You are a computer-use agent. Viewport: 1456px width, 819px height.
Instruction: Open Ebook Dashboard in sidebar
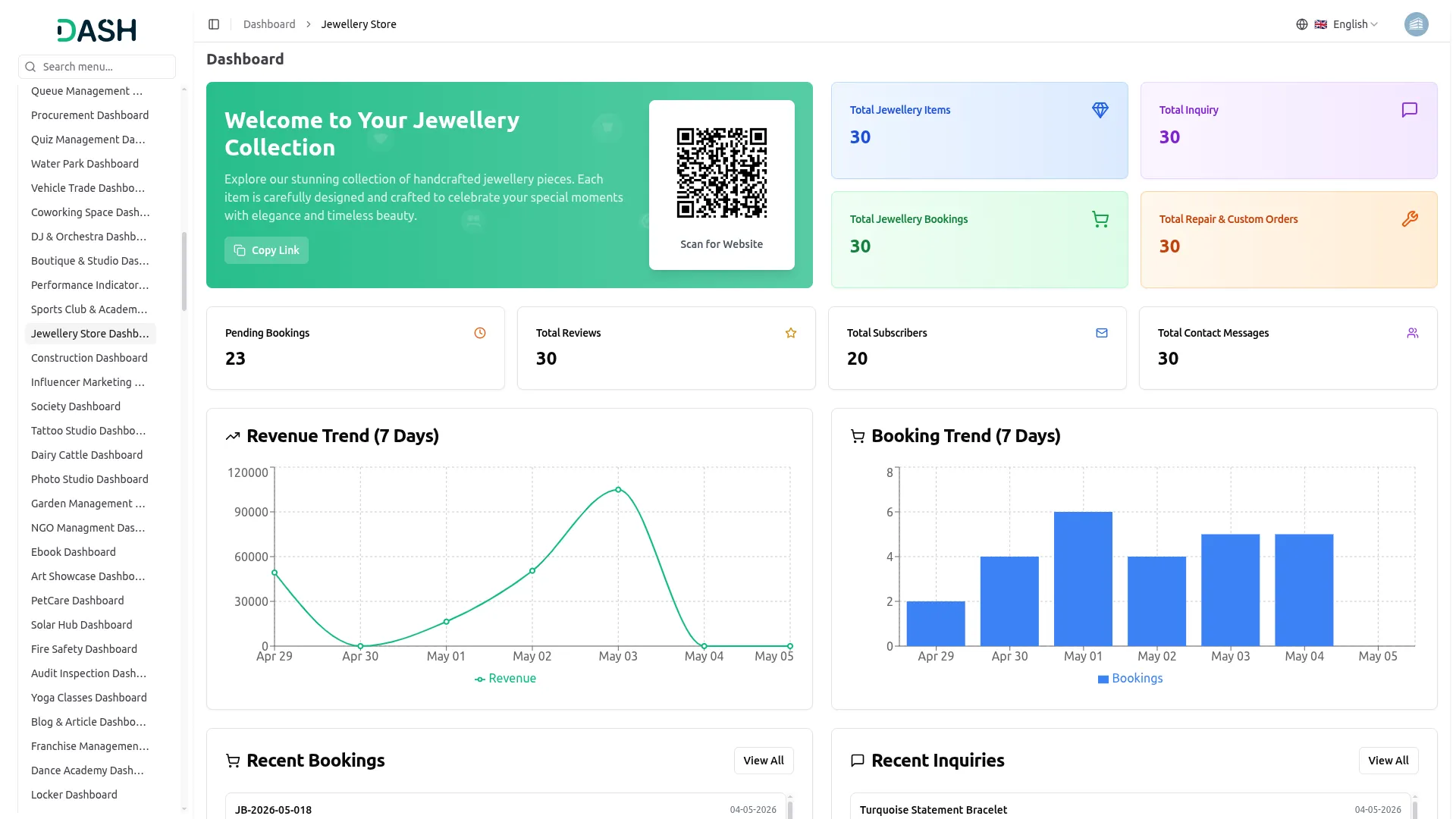click(90, 552)
